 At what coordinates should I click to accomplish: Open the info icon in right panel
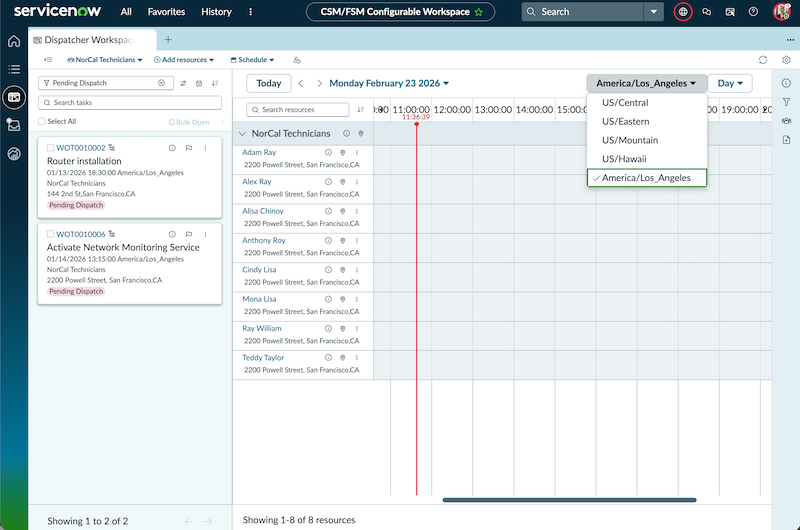(786, 83)
